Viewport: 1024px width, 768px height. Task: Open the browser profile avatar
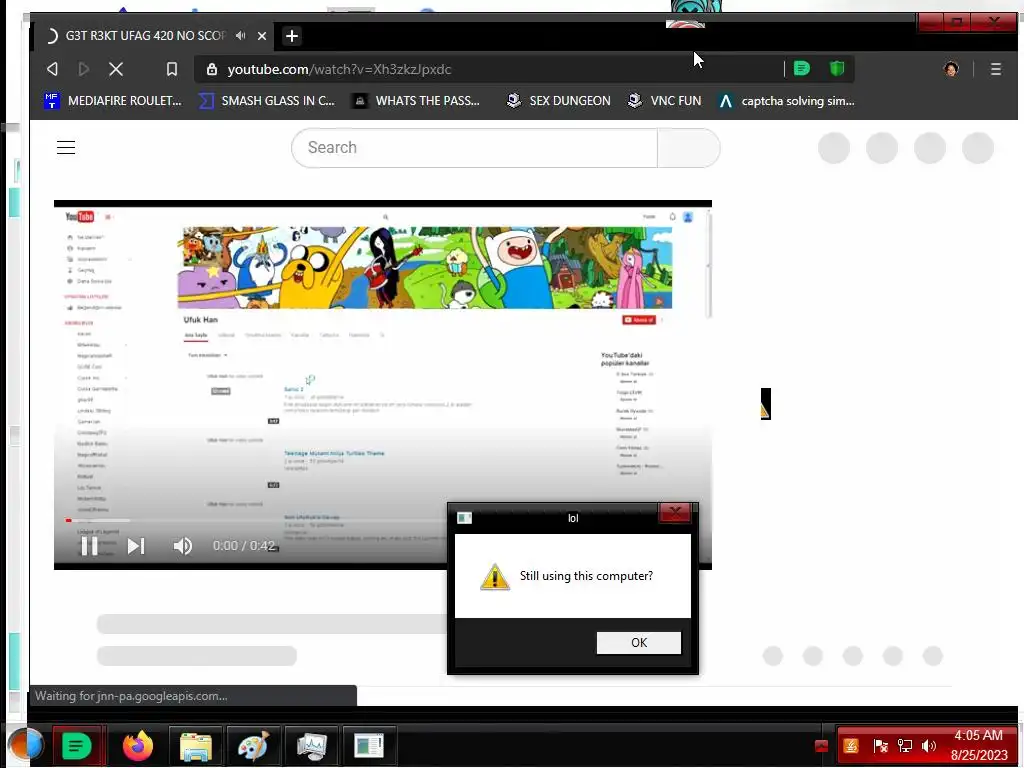[x=952, y=69]
